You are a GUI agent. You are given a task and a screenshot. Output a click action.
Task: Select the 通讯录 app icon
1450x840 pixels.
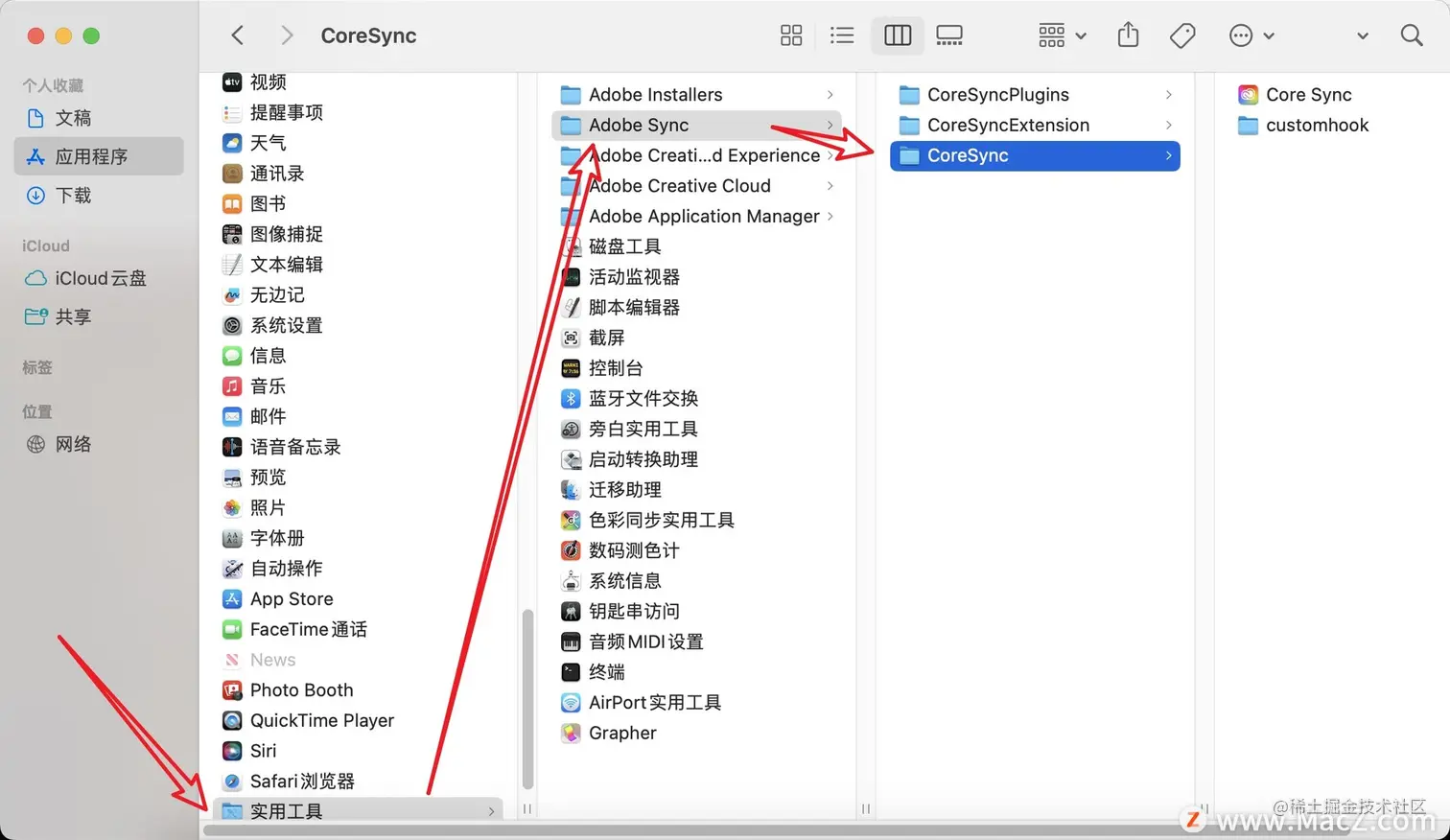[232, 174]
